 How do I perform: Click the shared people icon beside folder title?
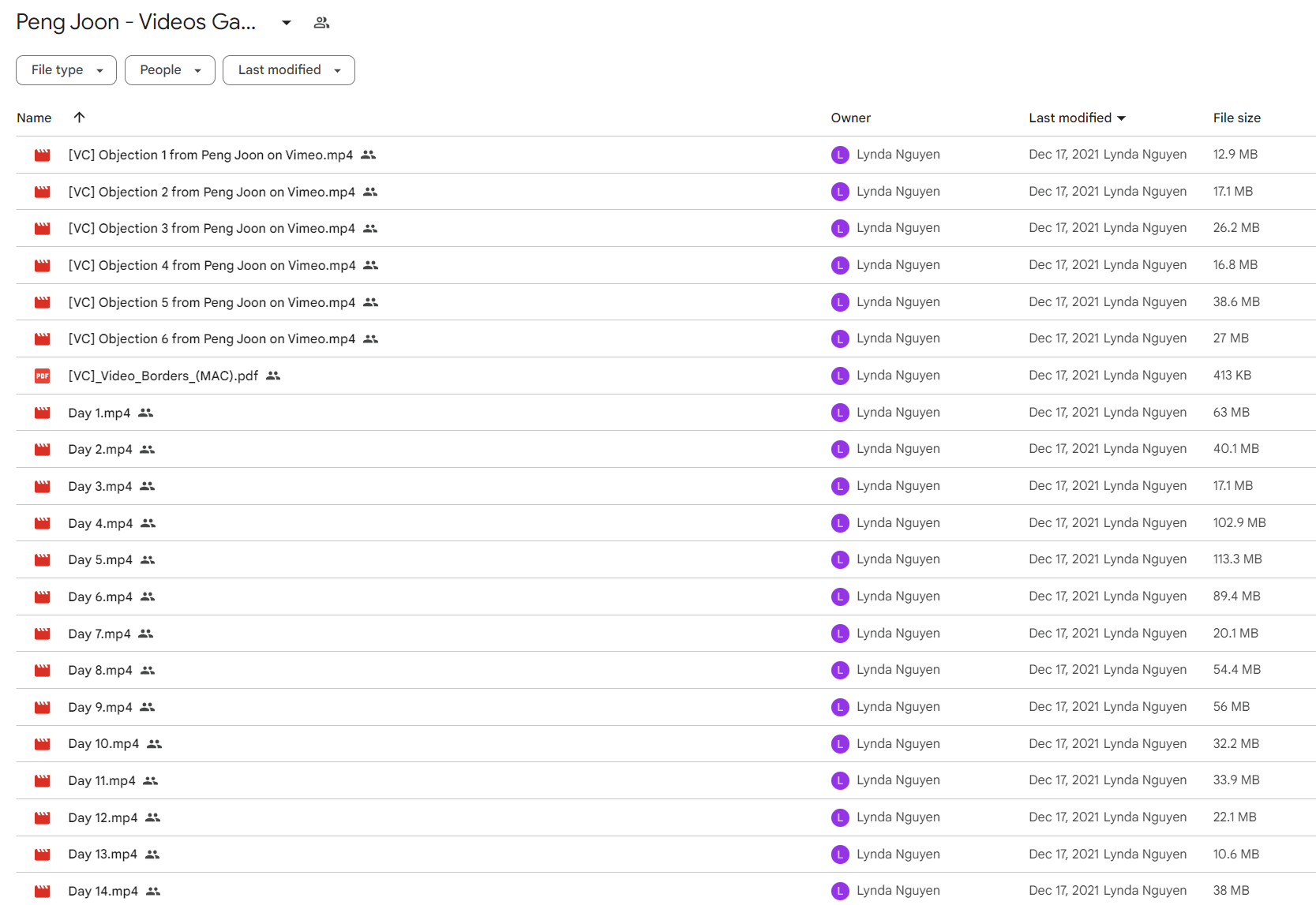click(x=321, y=23)
